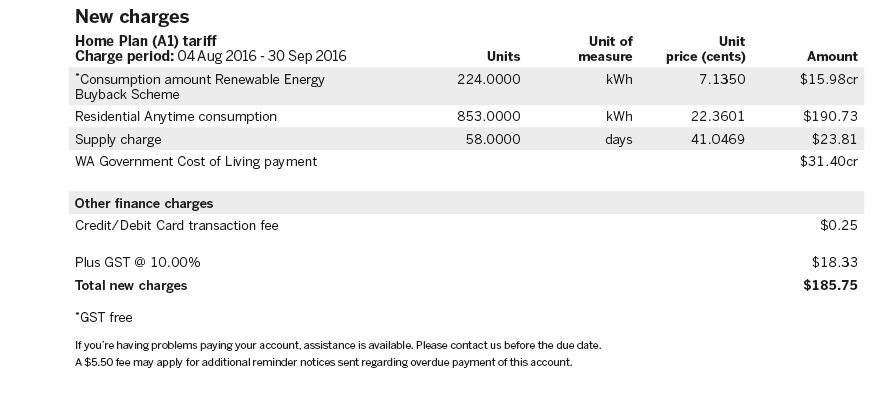
Task: Click the Amount column header
Action: coord(832,56)
